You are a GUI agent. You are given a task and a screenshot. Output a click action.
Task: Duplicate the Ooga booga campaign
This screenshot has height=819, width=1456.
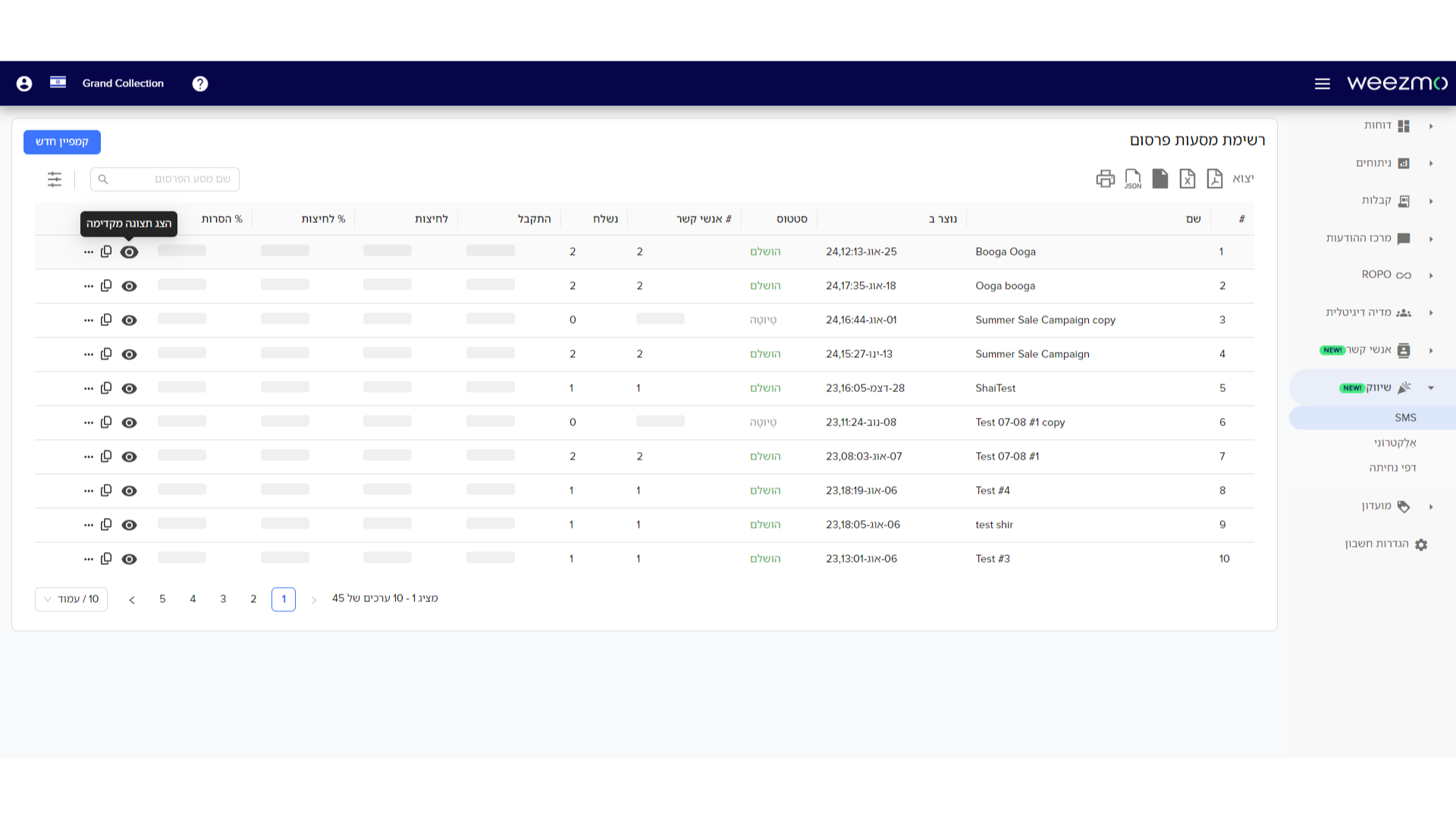(106, 285)
